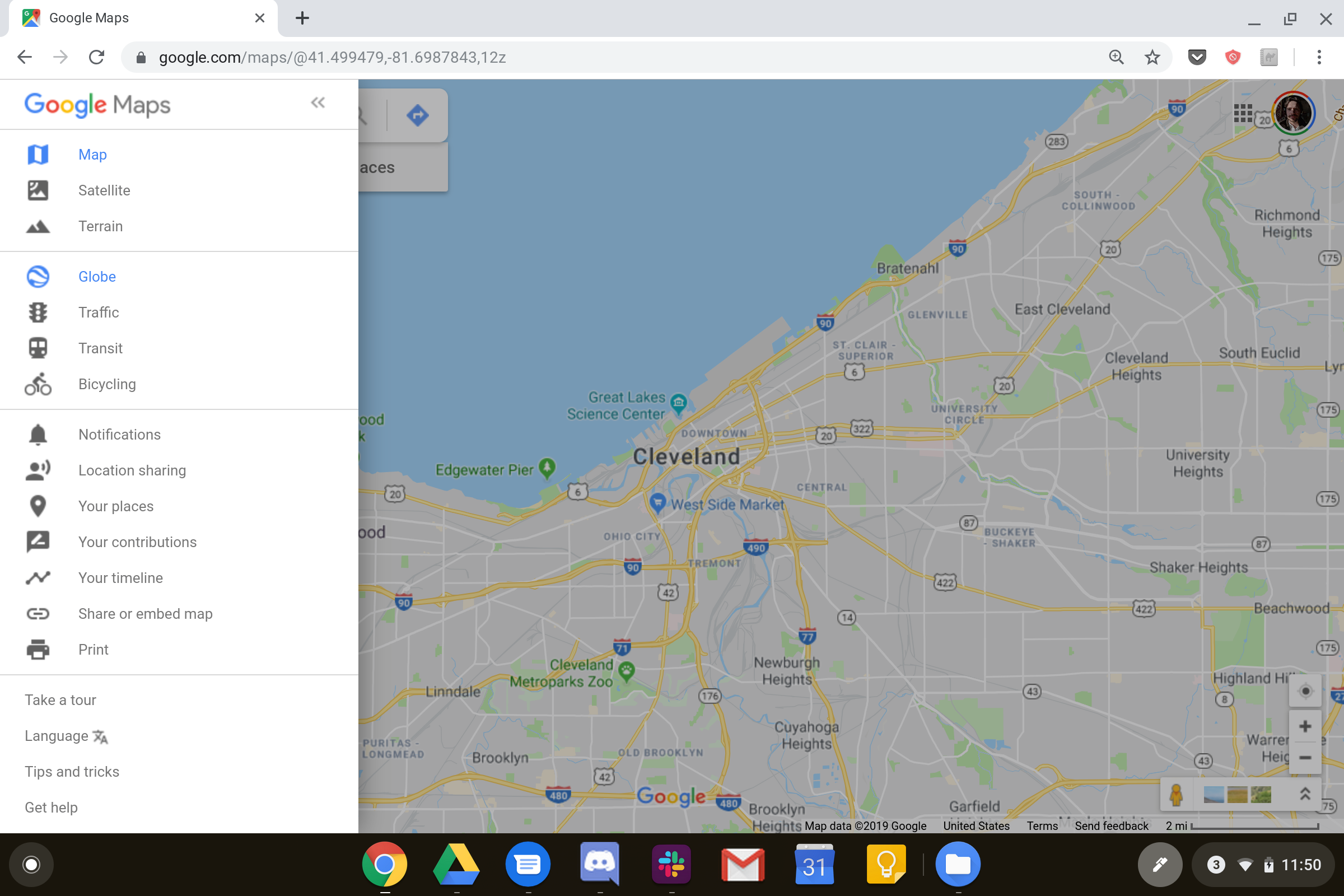Select Your places from the menu

115,506
